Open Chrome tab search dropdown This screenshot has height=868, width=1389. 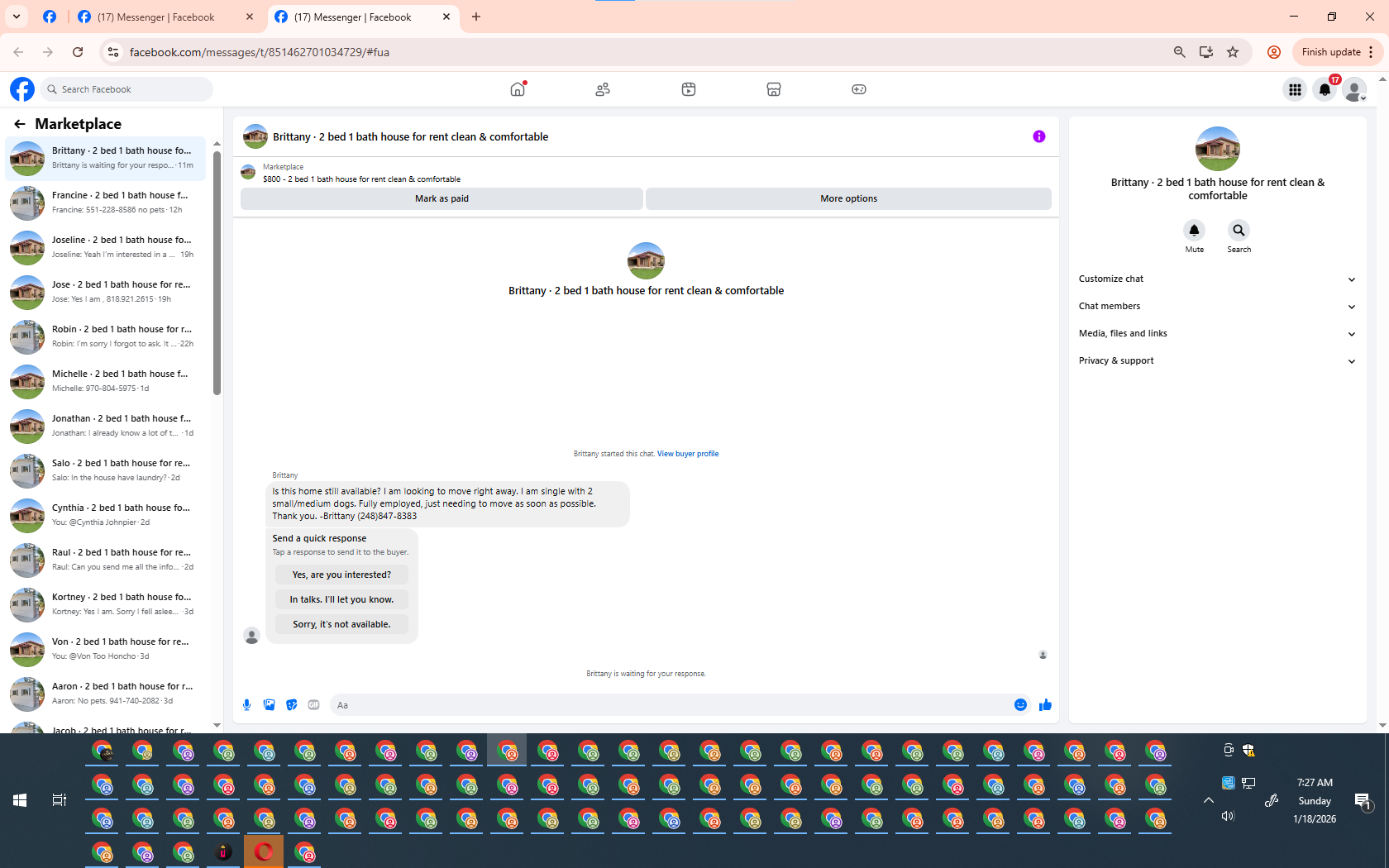point(17,17)
